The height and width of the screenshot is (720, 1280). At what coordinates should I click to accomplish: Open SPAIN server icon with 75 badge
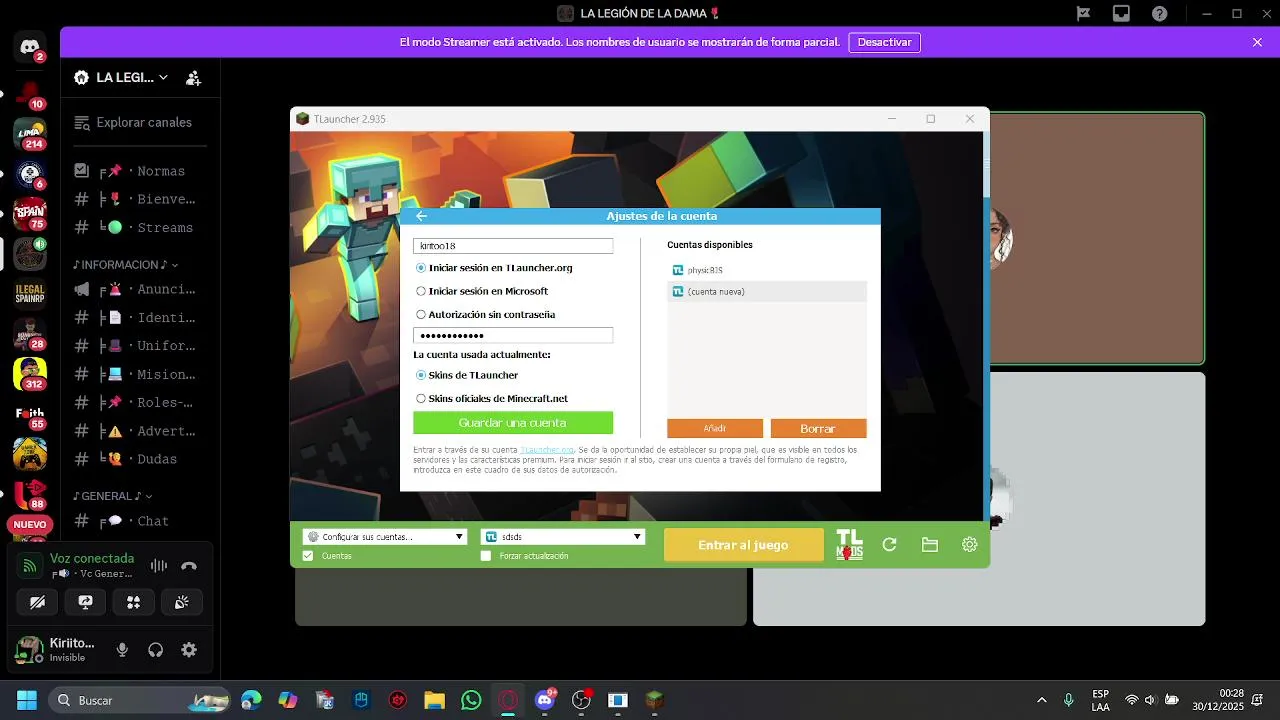[30, 213]
